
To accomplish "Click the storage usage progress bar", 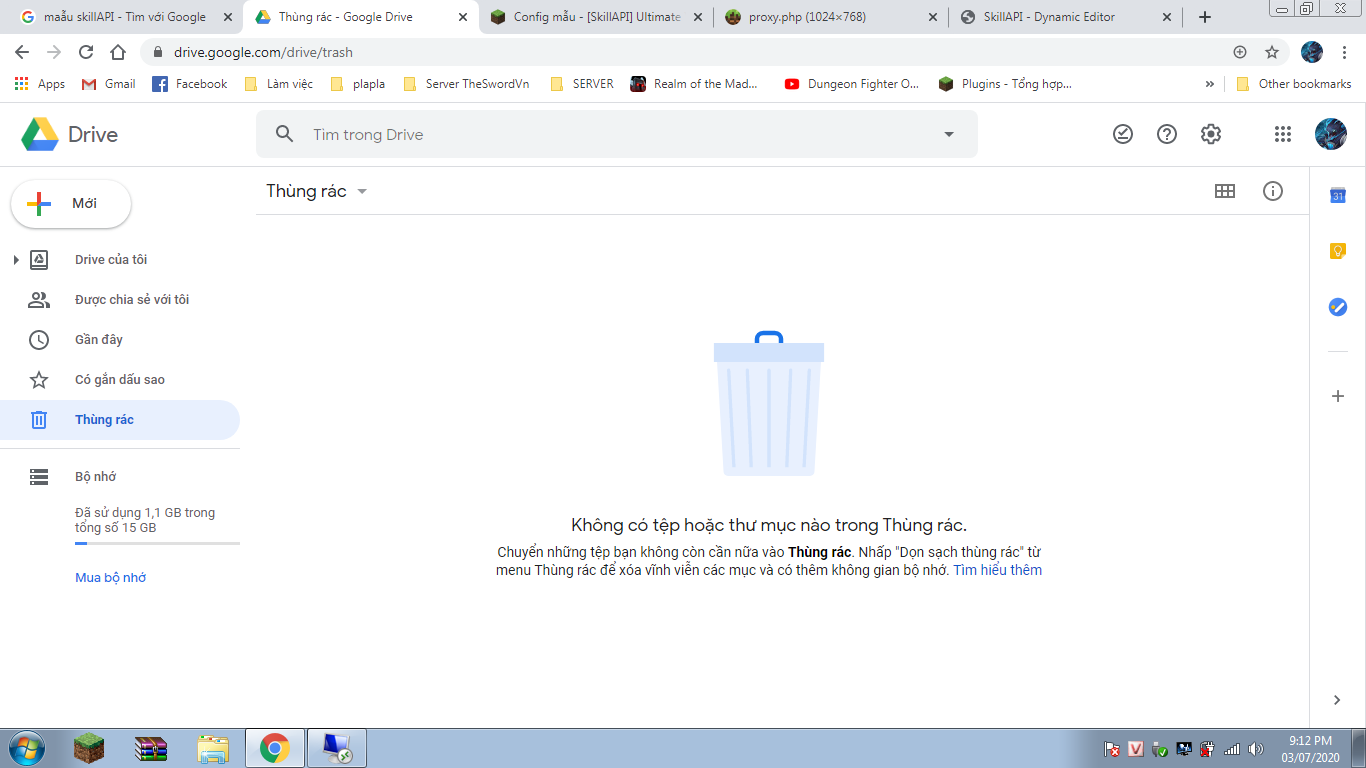I will point(157,543).
